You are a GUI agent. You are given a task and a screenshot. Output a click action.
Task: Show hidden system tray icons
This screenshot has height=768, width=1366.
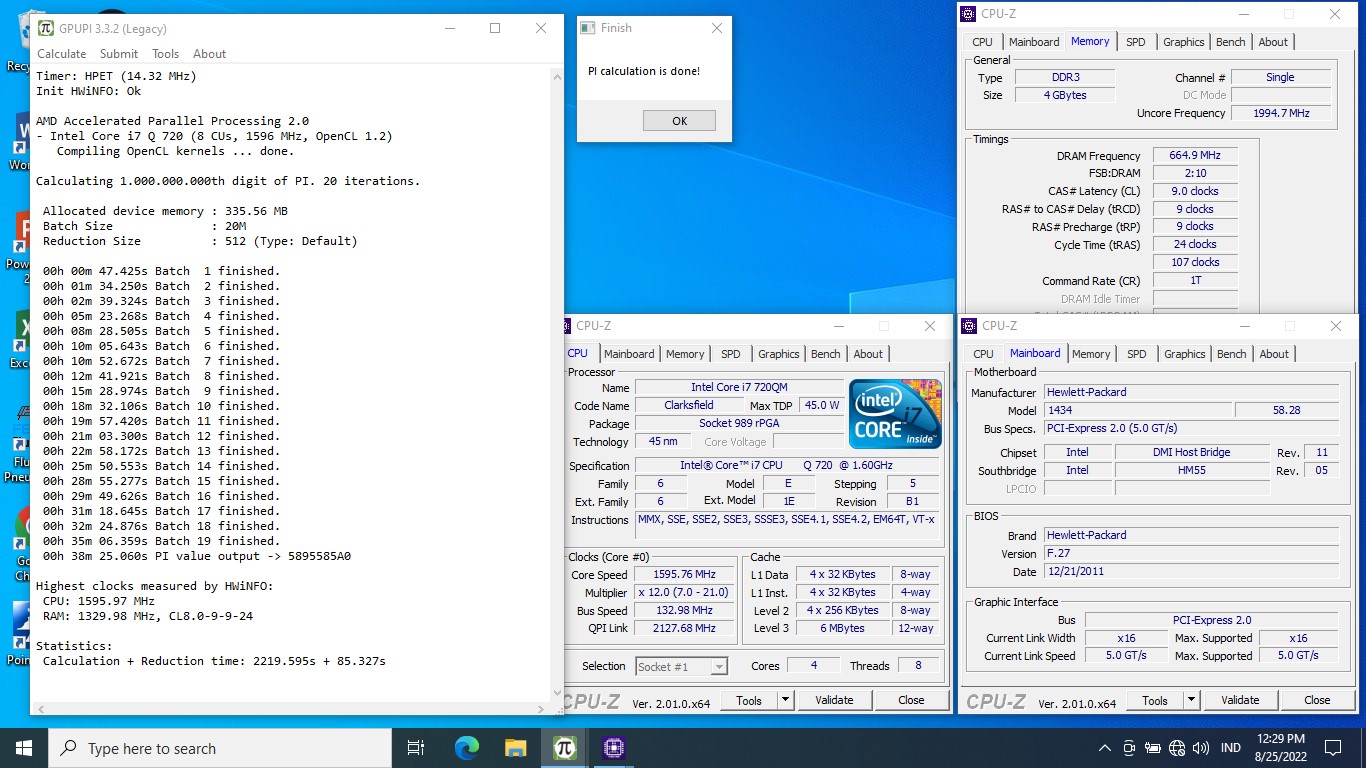pyautogui.click(x=1105, y=748)
